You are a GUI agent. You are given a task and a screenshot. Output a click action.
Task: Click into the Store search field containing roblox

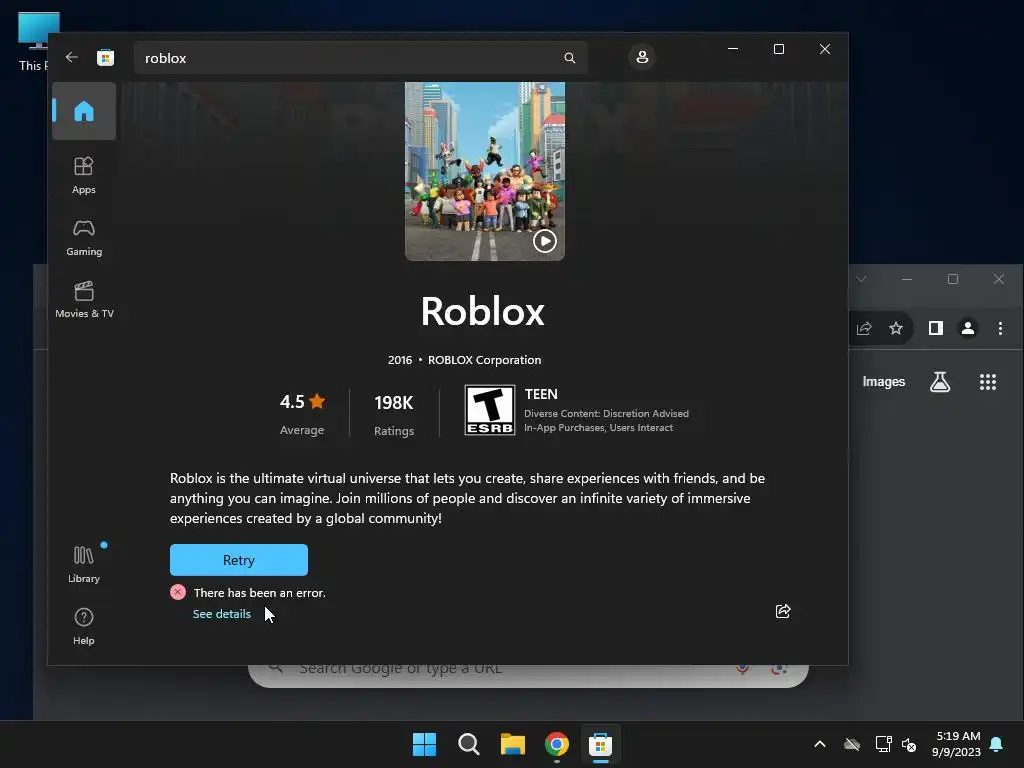(360, 57)
